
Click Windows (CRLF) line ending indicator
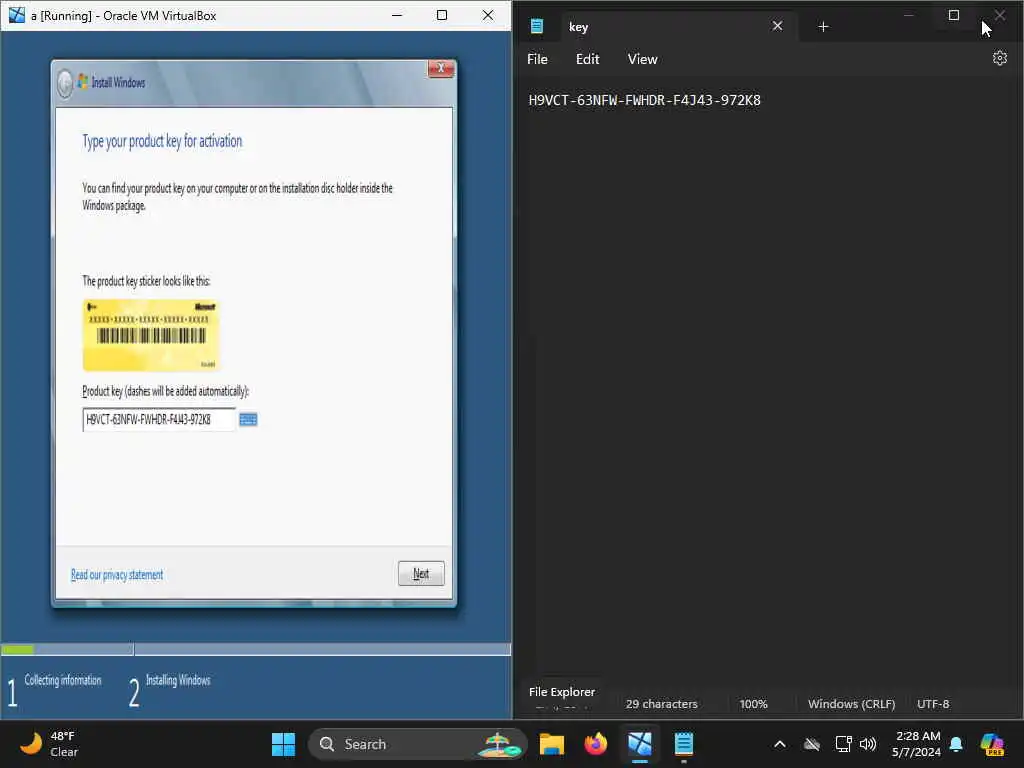pos(852,704)
